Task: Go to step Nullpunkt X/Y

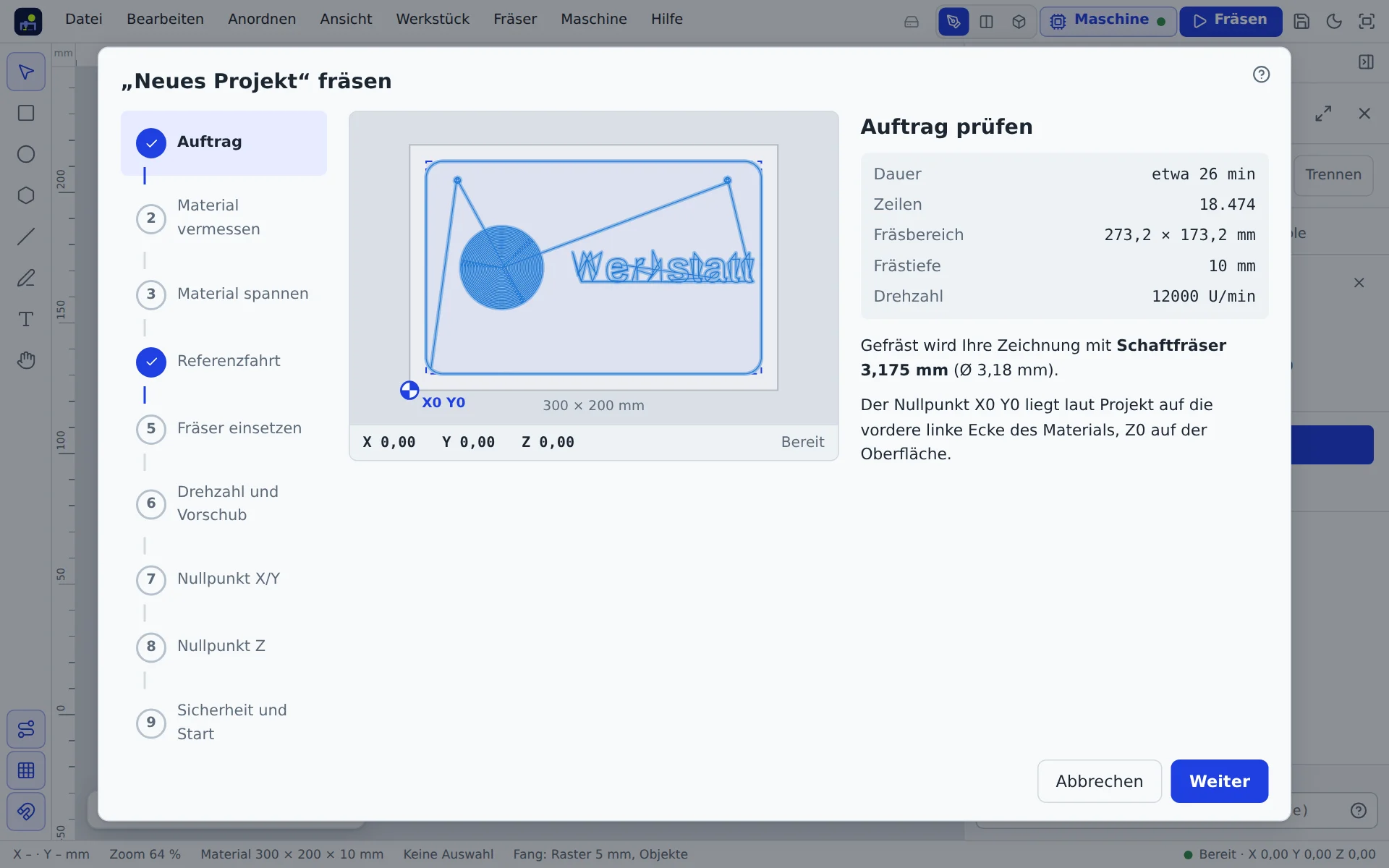Action: tap(224, 579)
